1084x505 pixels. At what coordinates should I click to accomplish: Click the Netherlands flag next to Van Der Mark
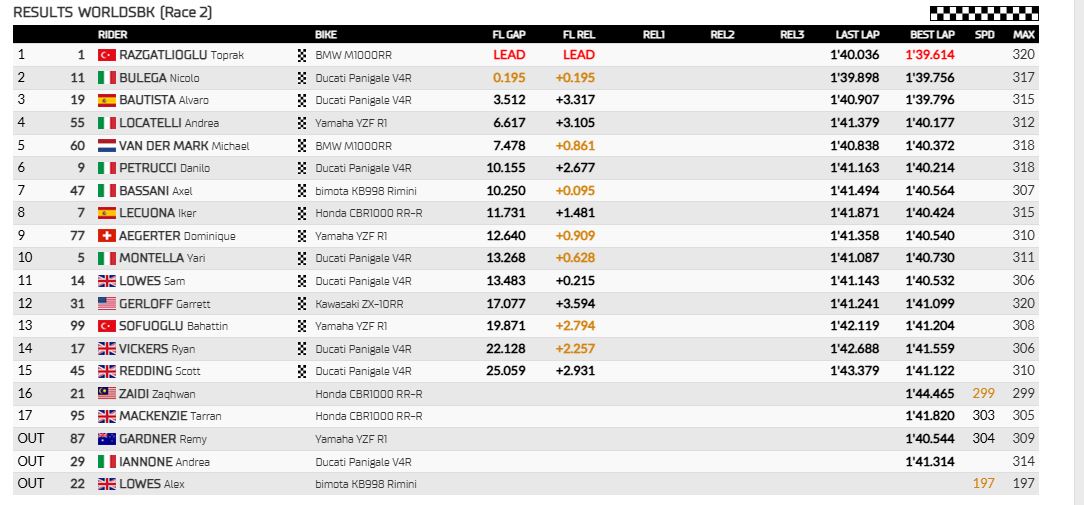click(106, 146)
